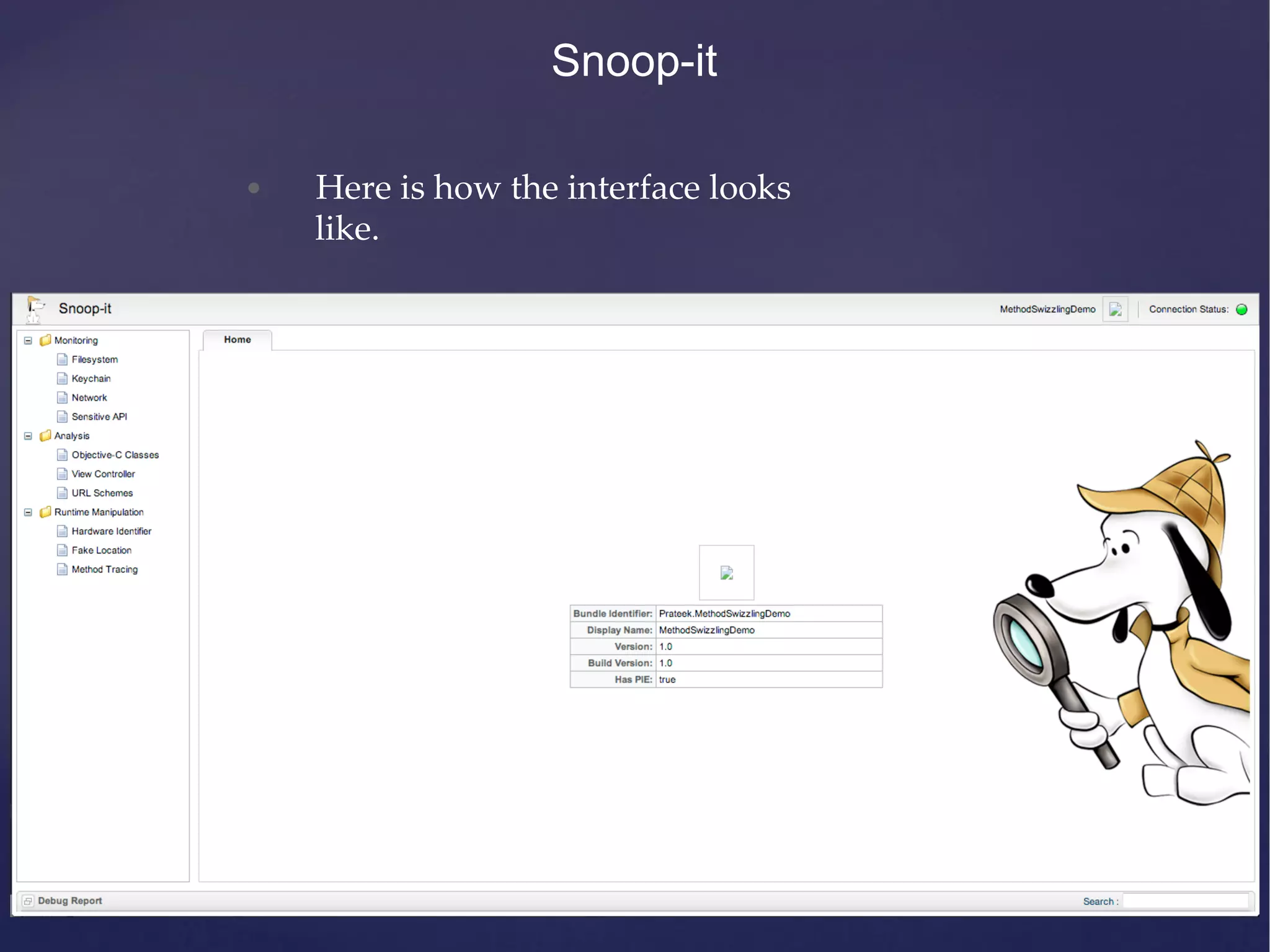Select View Controller in Analysis
Image resolution: width=1270 pixels, height=952 pixels.
(x=103, y=474)
